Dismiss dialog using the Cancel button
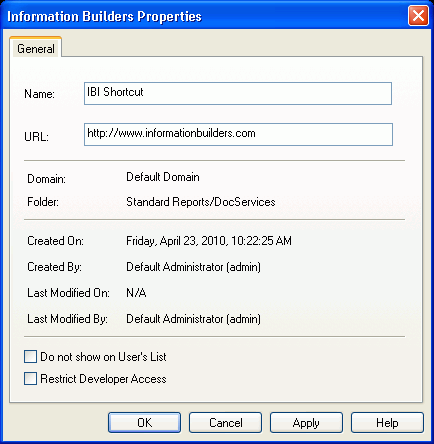Image resolution: width=434 pixels, height=444 pixels. 226,423
